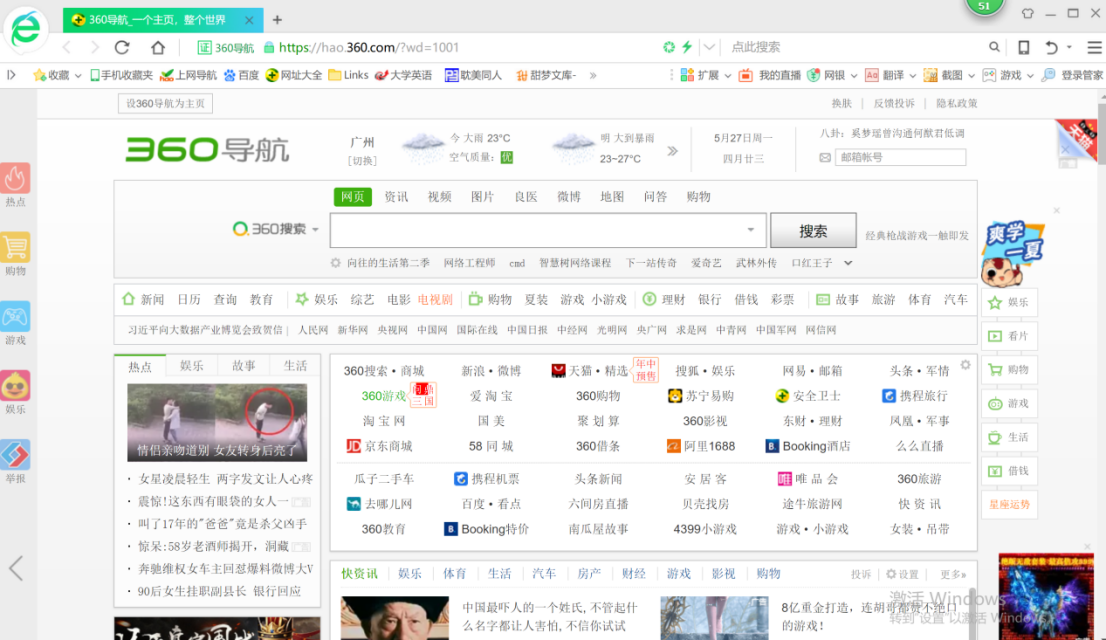Open the 京东商城 link

point(379,446)
